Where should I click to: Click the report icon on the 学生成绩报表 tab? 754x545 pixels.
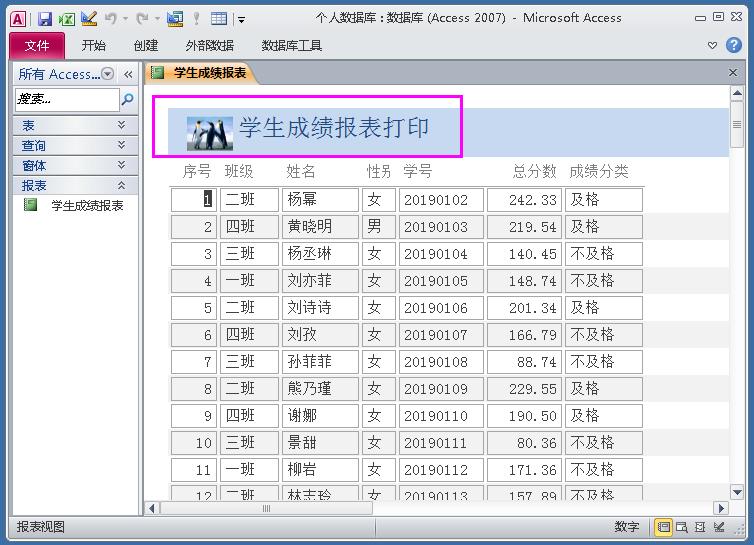(157, 73)
